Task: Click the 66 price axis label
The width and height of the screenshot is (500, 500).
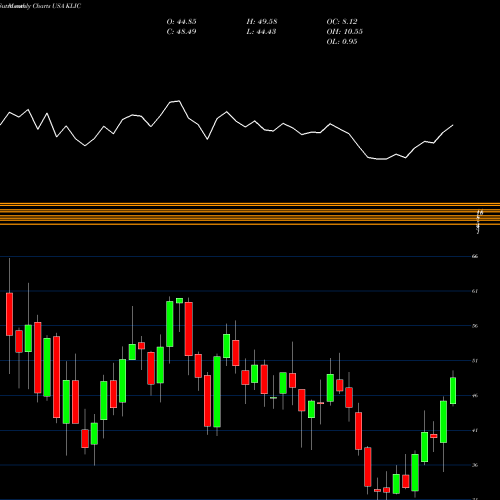Action: (475, 256)
